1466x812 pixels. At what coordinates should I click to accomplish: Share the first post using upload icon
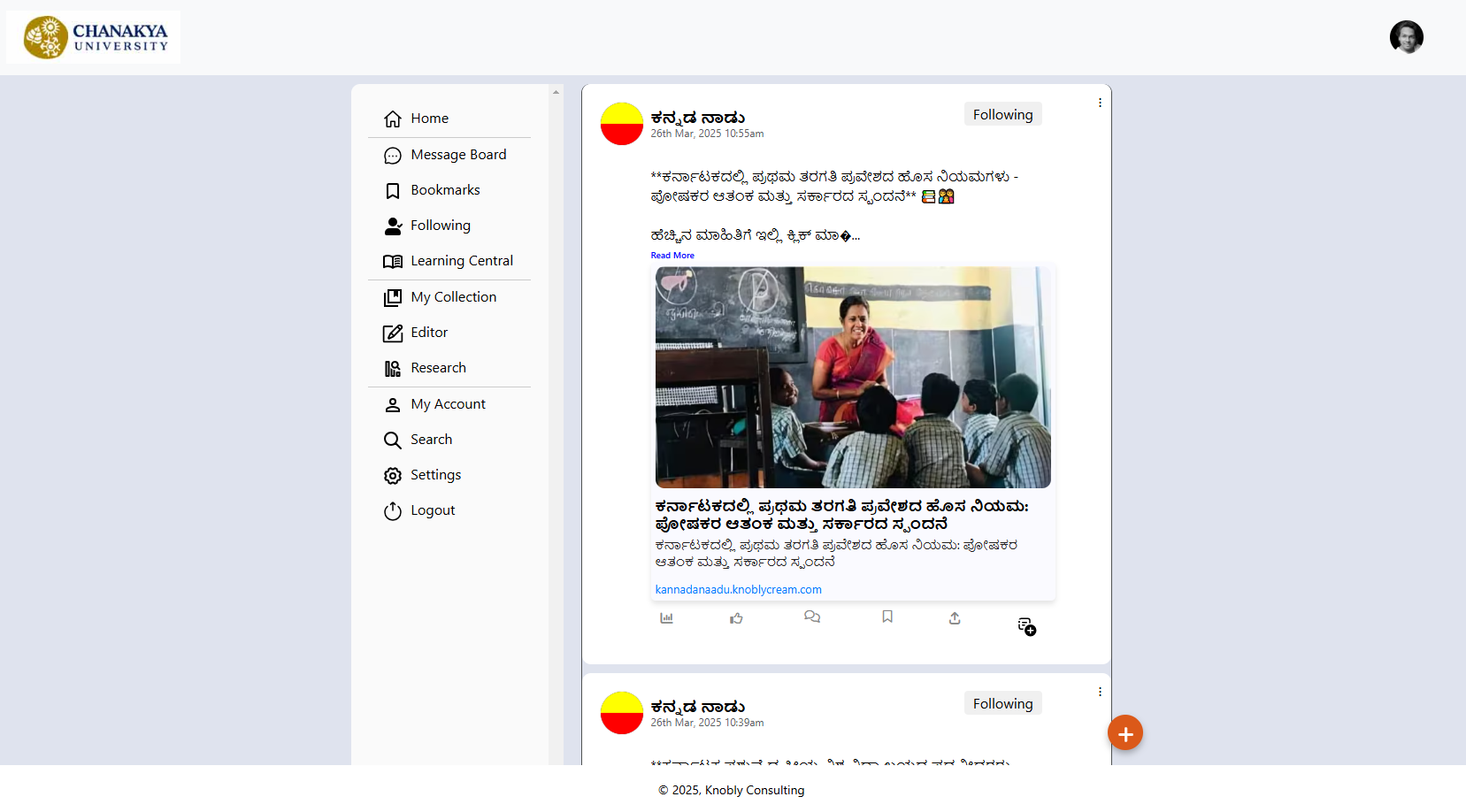click(x=955, y=618)
